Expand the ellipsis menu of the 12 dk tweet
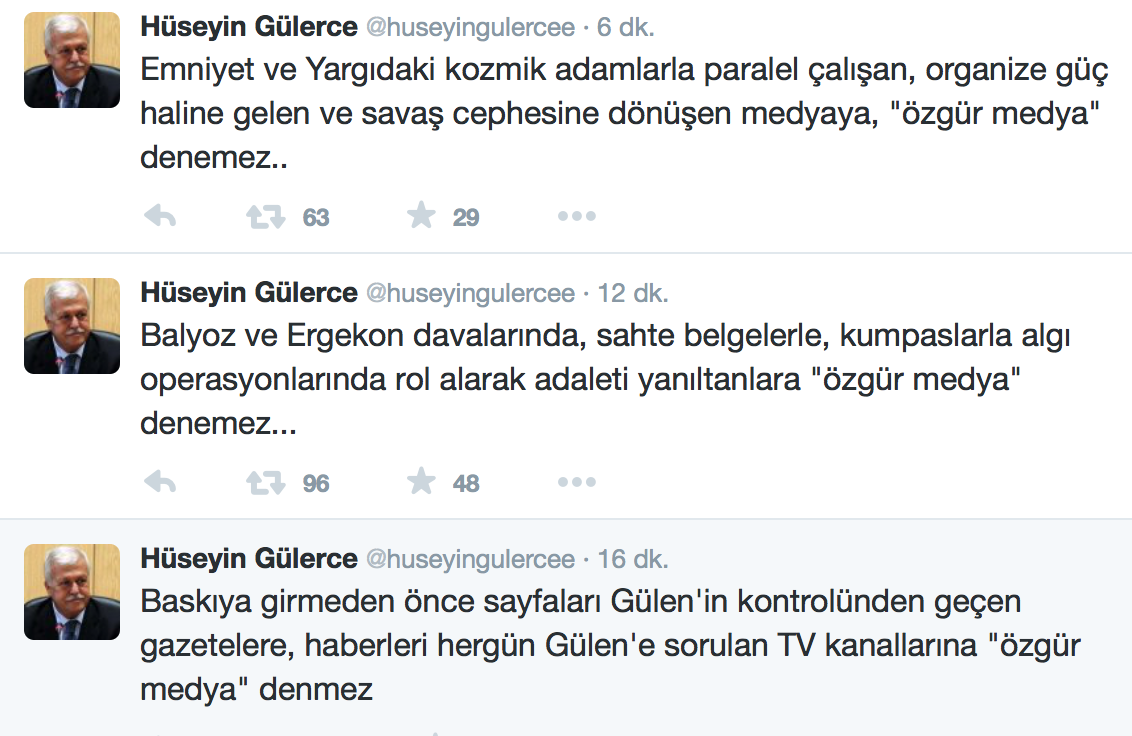 (577, 481)
